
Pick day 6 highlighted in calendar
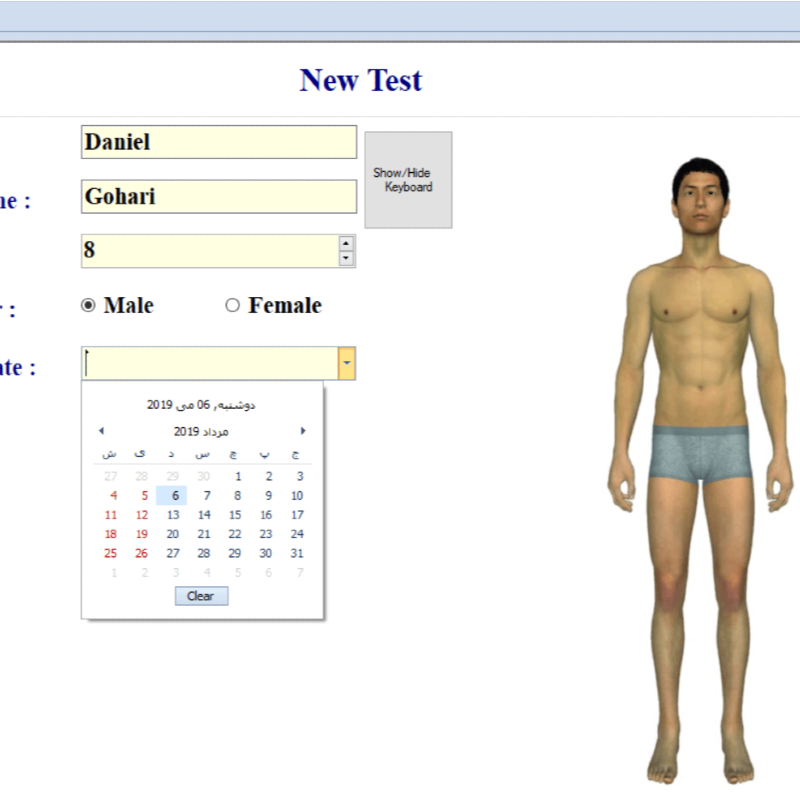(x=174, y=495)
